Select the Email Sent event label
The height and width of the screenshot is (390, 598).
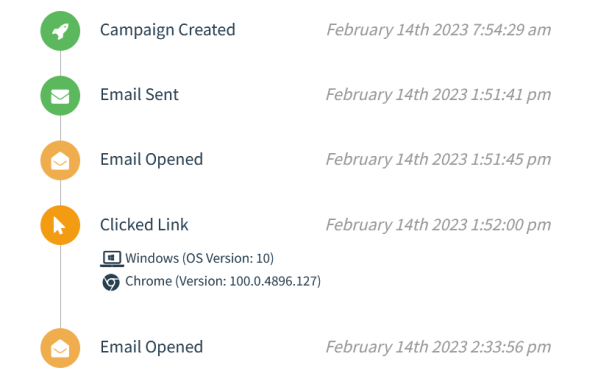coord(139,95)
